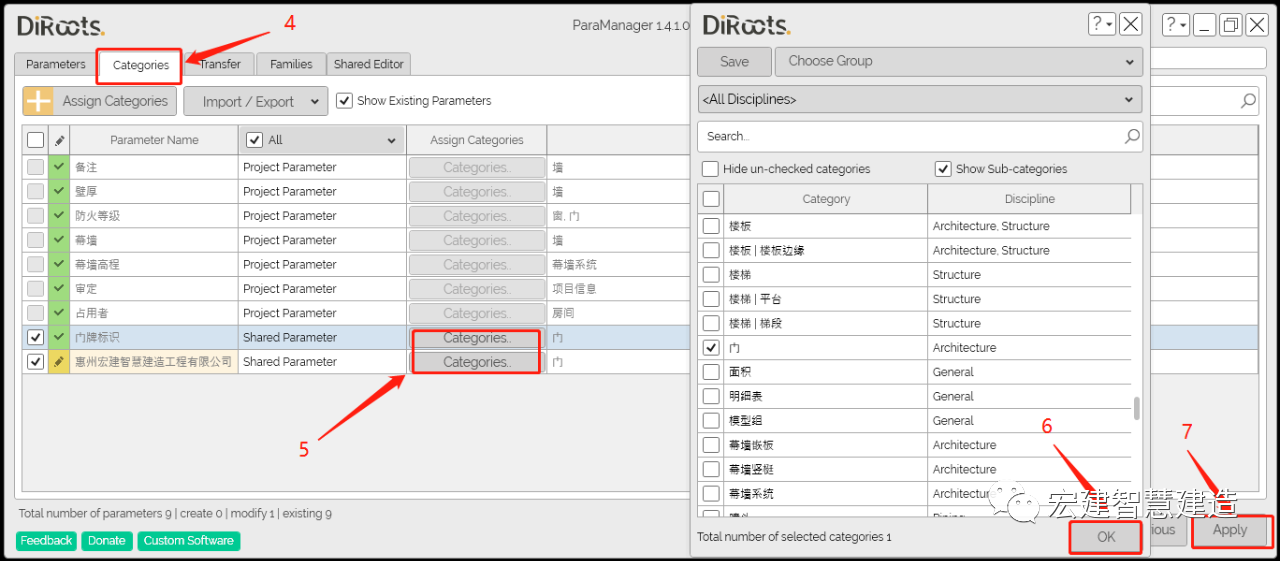Open the Custom Software link
Screen dimensions: 1280x561
click(189, 541)
